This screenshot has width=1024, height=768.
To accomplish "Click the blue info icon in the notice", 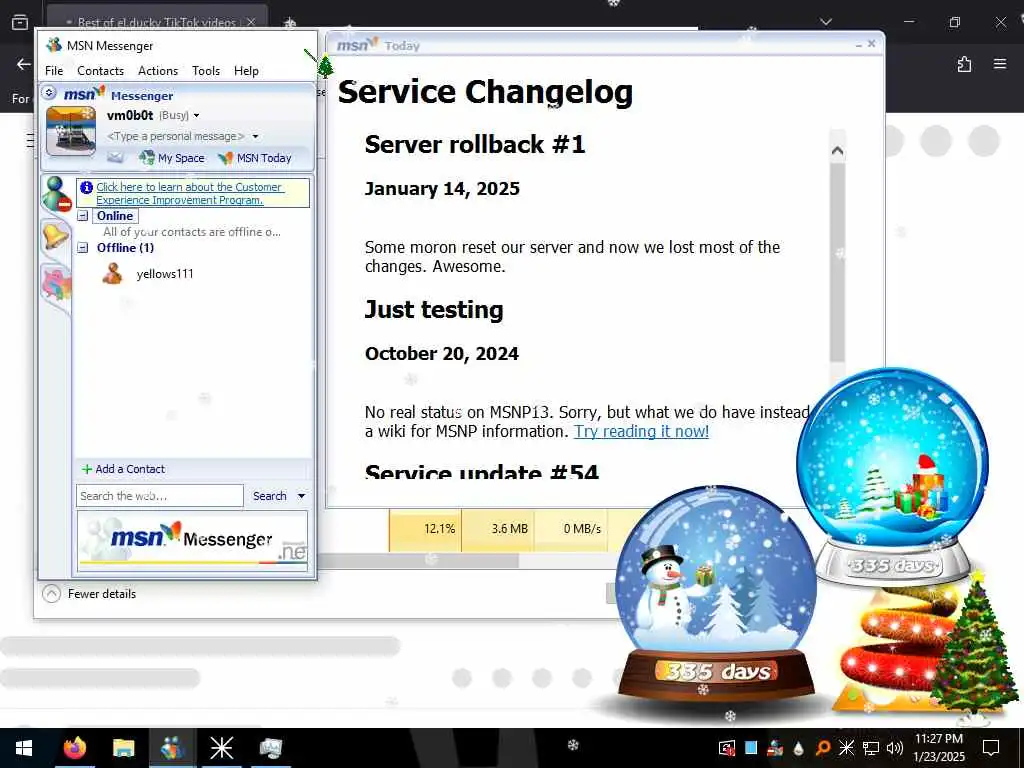I will point(86,187).
